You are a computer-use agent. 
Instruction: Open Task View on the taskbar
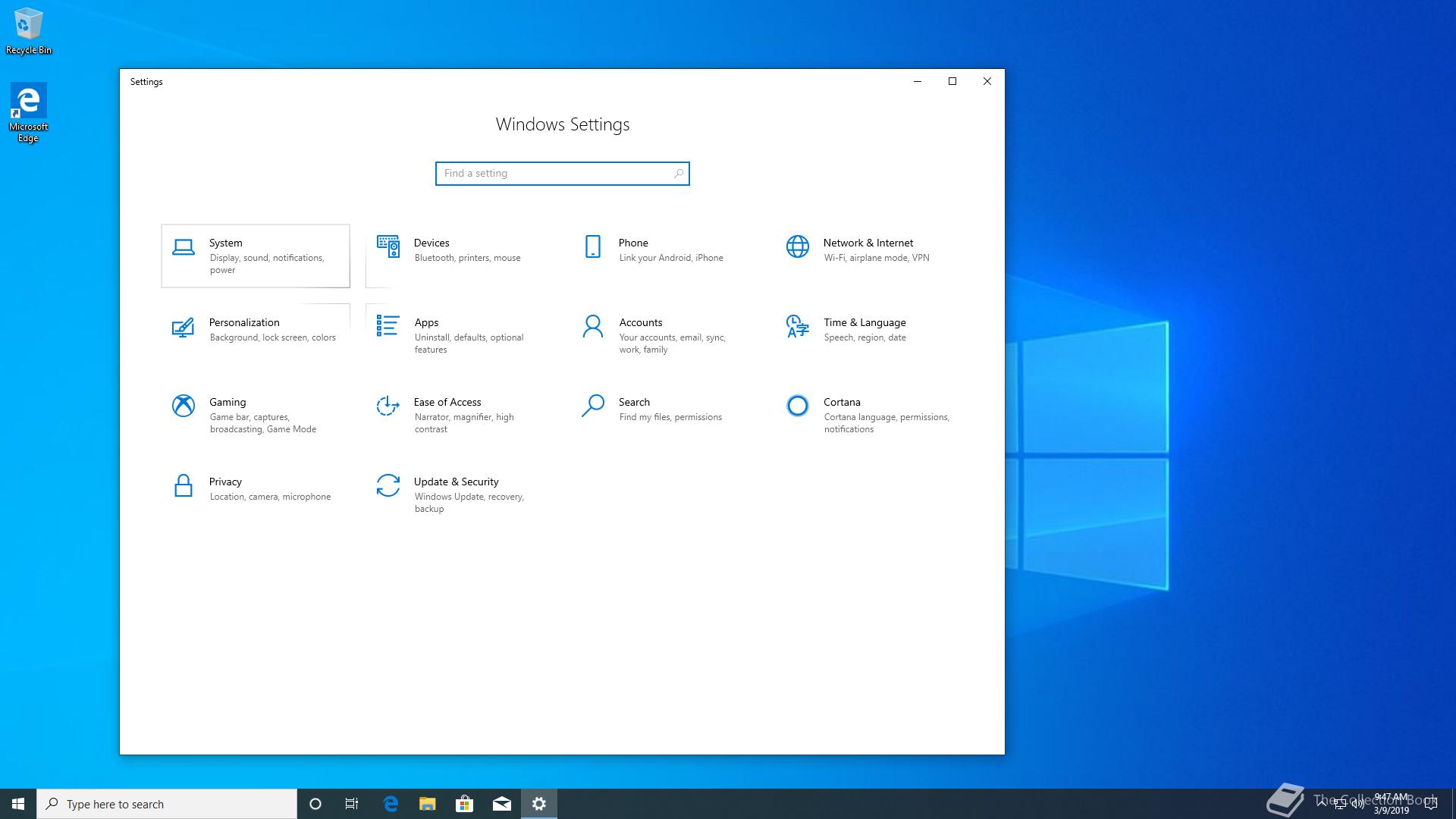[x=352, y=804]
